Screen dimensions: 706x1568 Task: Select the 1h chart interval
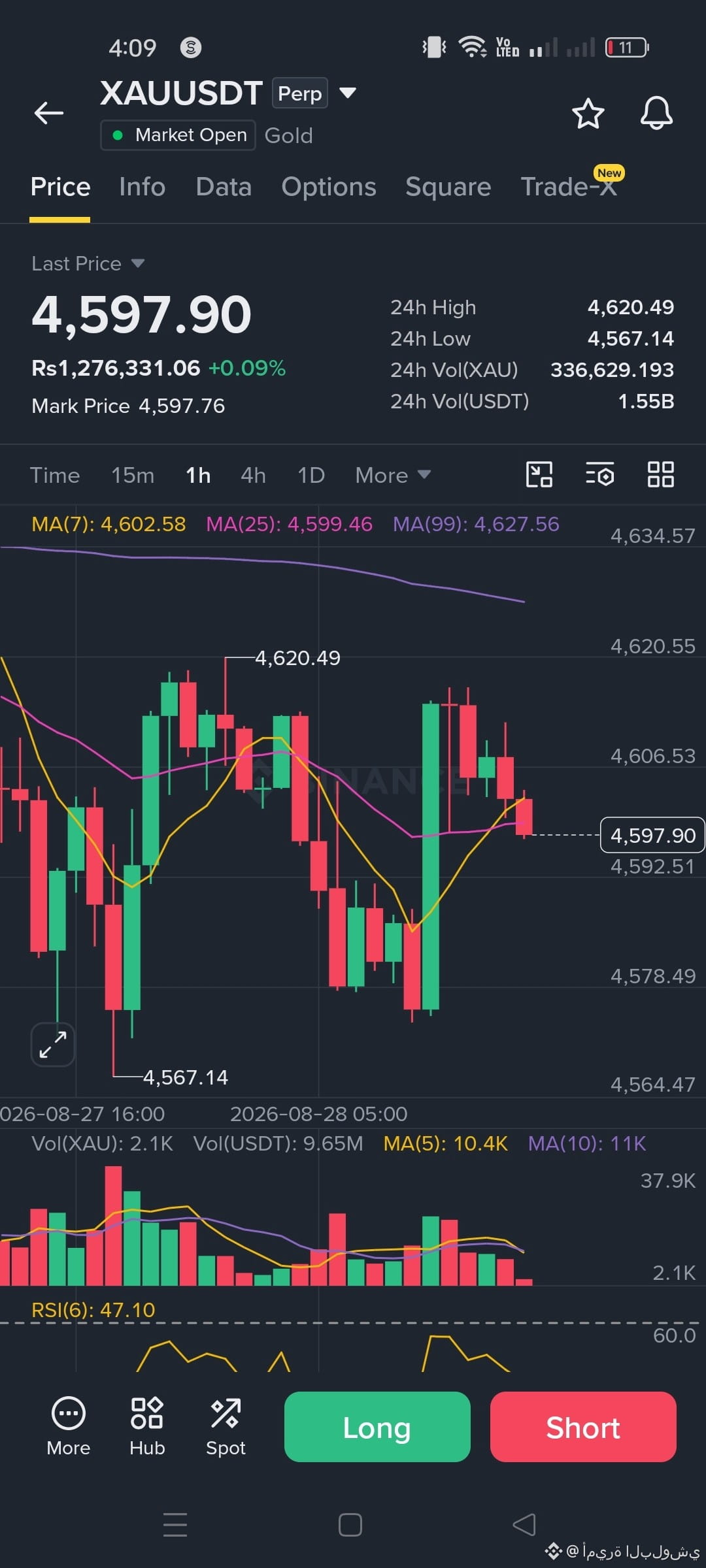(x=198, y=475)
